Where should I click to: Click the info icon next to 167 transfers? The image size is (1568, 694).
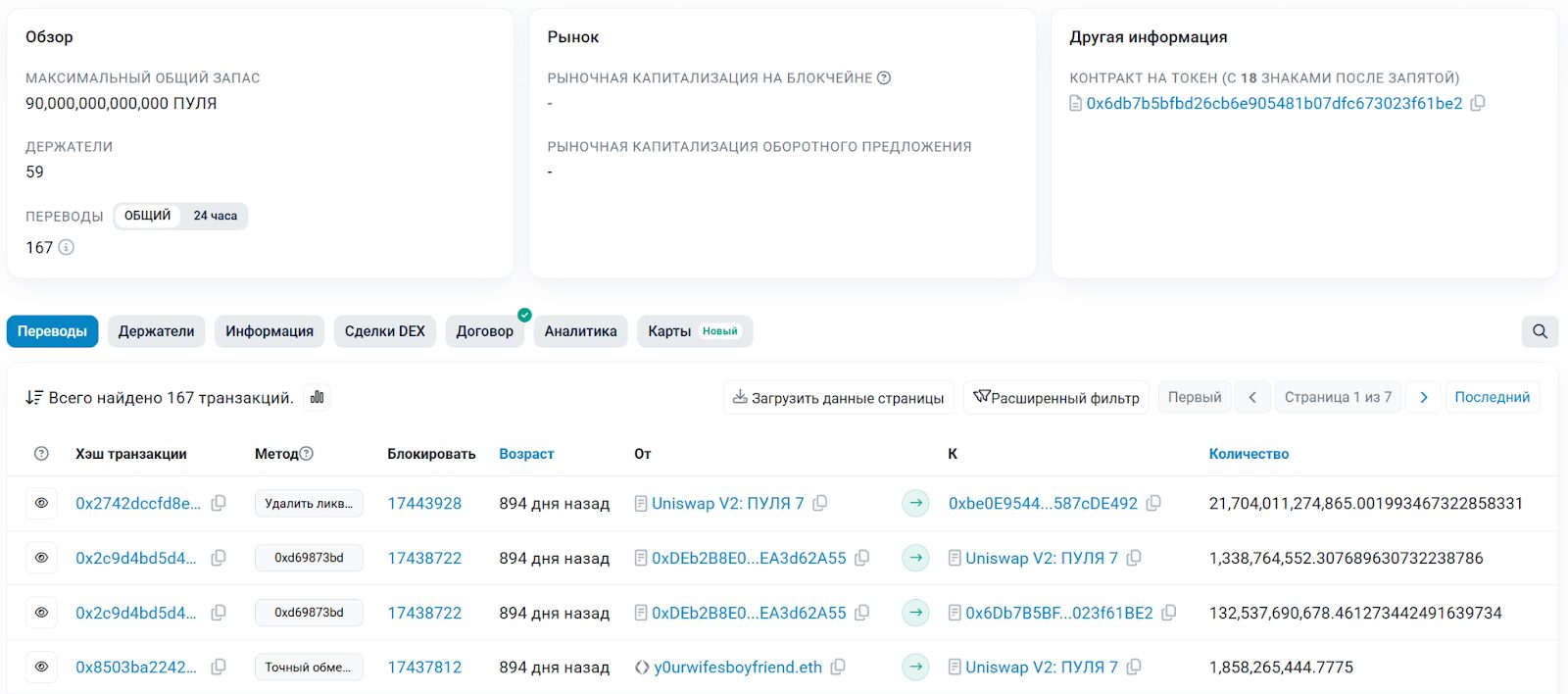point(67,247)
